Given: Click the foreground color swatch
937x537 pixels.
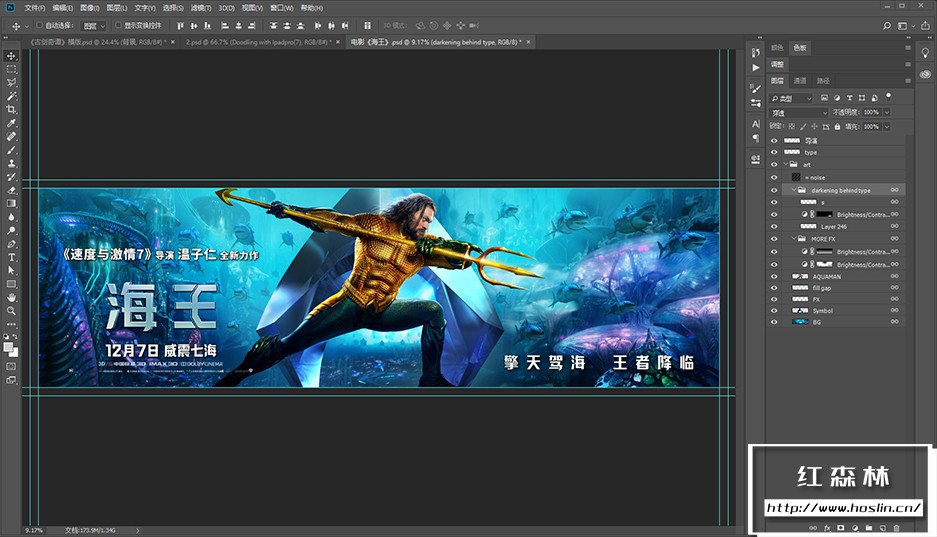Looking at the screenshot, I should [x=8, y=348].
